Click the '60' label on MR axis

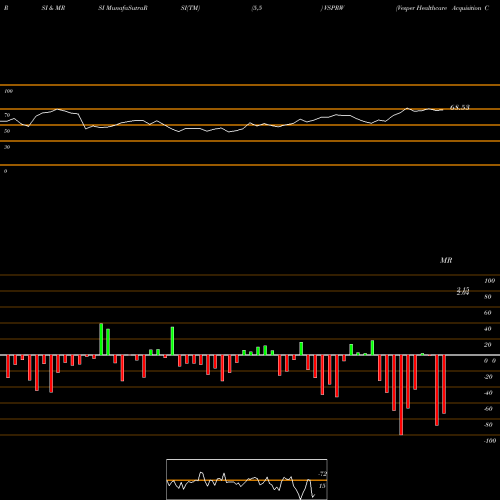point(488,313)
